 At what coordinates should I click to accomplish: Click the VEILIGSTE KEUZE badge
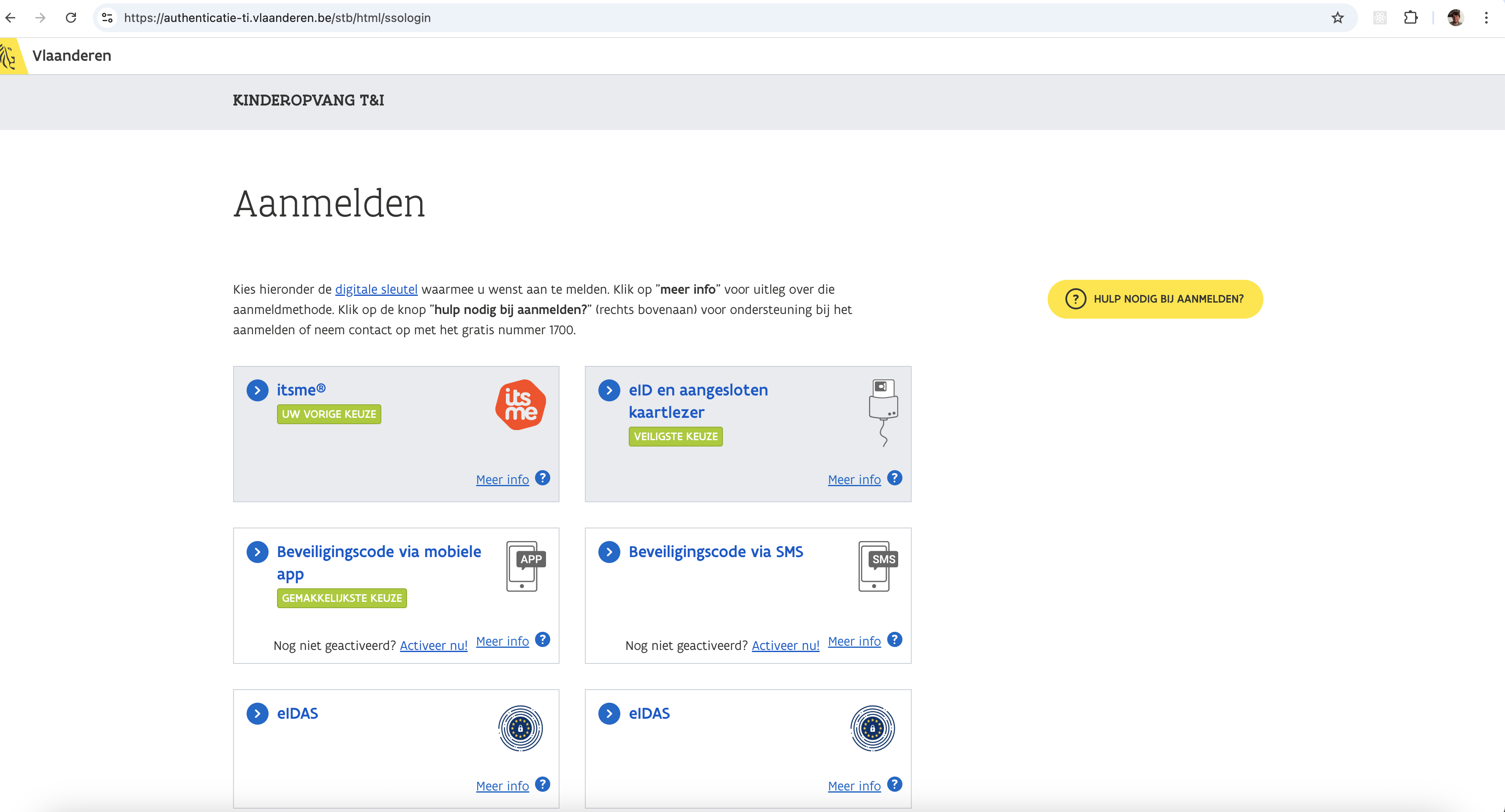(675, 437)
